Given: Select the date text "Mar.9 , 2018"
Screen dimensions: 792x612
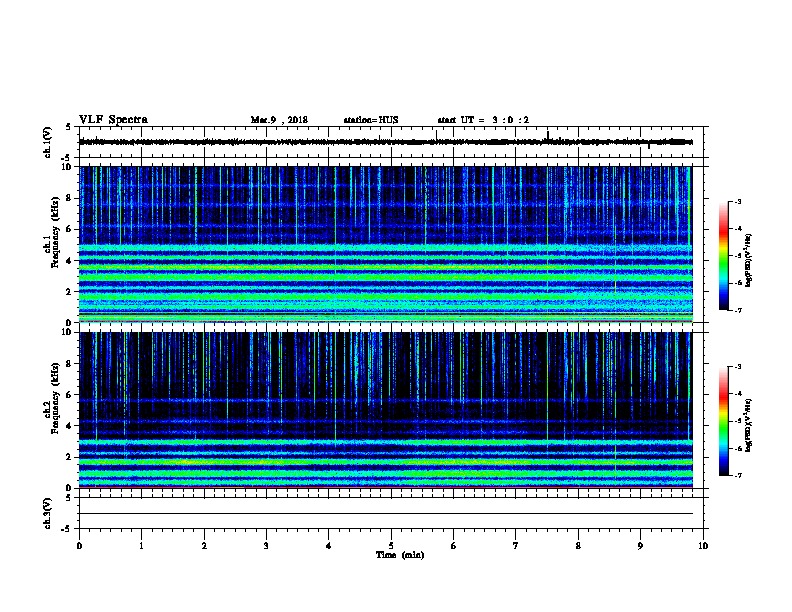Looking at the screenshot, I should coord(279,120).
